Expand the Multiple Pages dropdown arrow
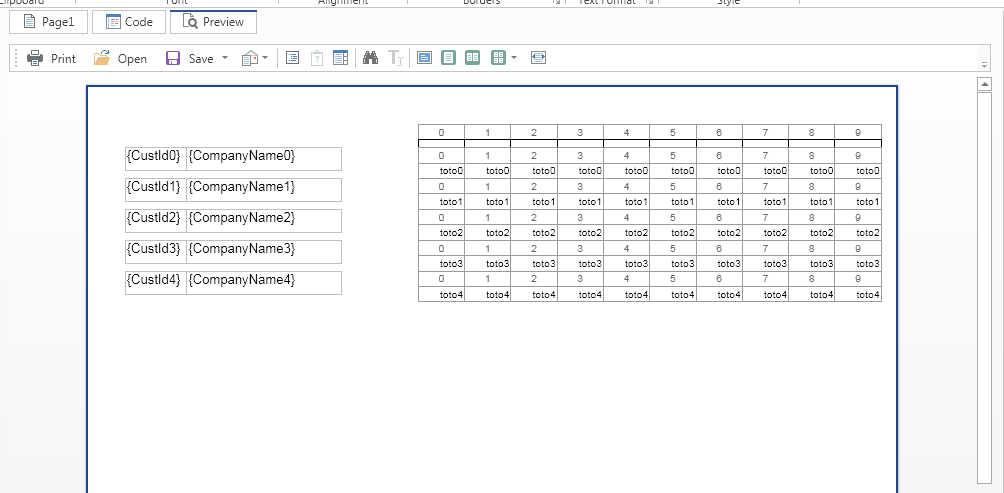The width and height of the screenshot is (1004, 493). point(514,58)
